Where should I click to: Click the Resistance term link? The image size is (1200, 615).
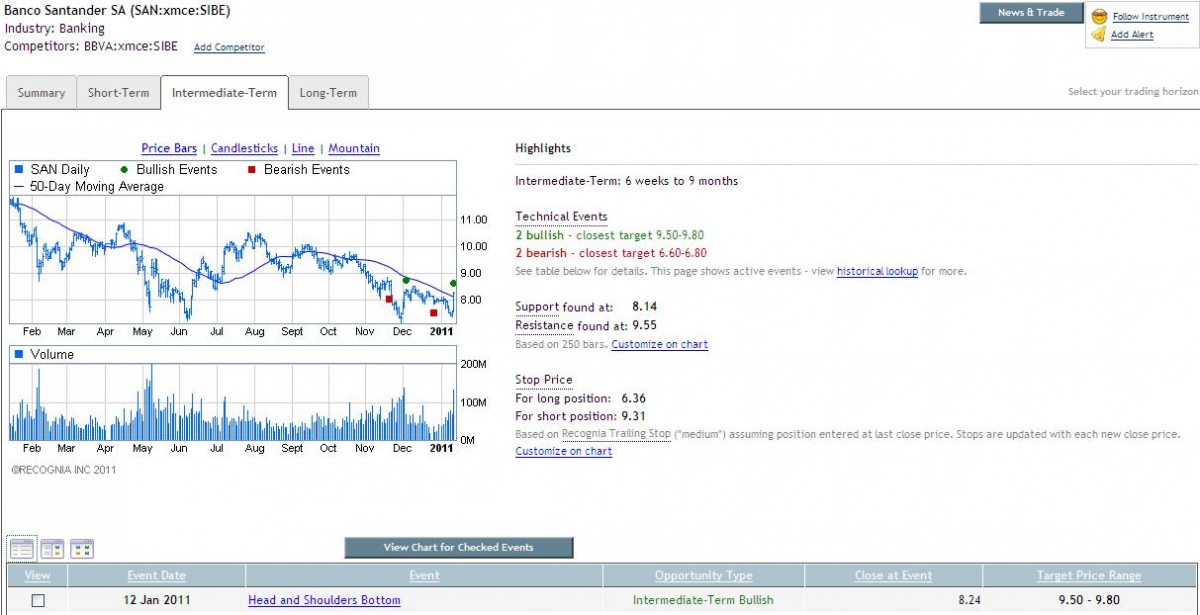[x=544, y=325]
